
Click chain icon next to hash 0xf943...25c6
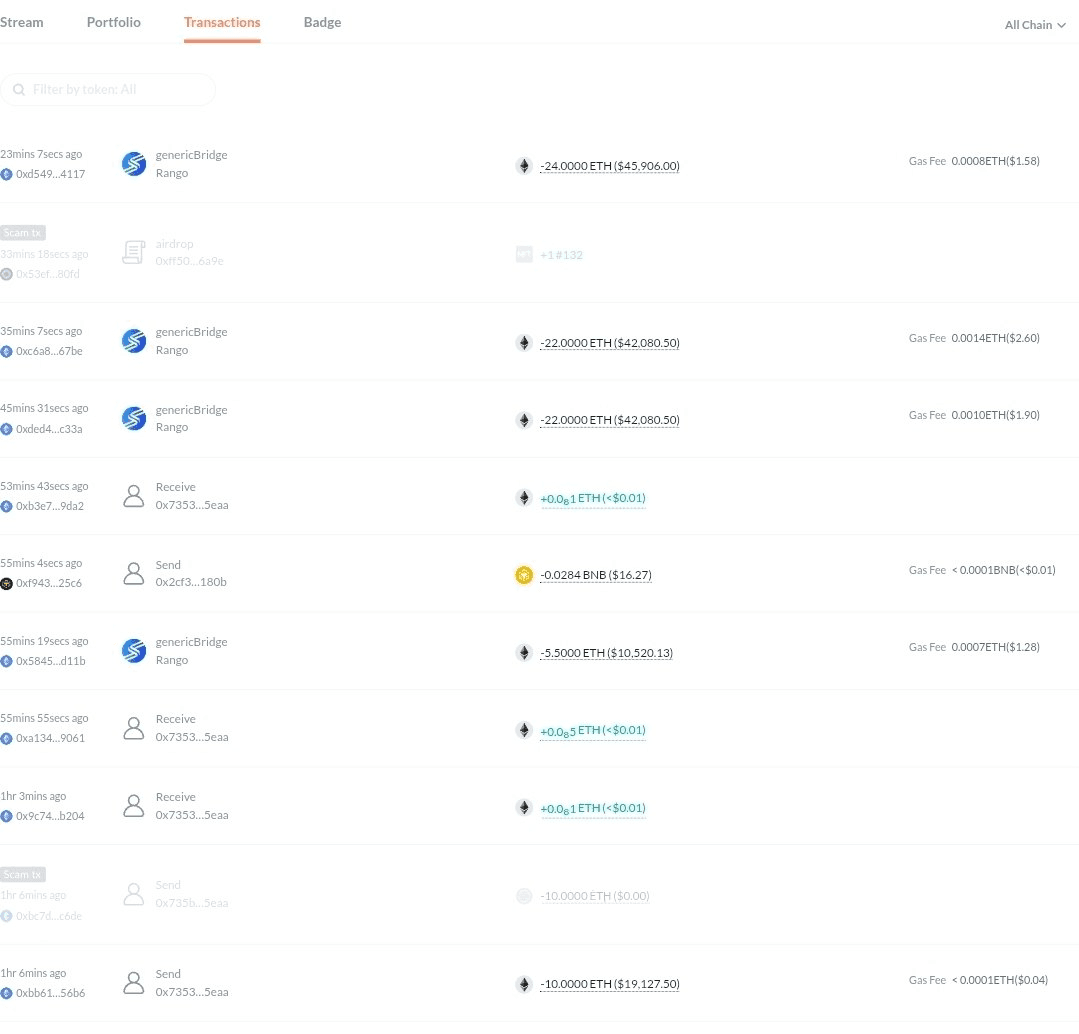click(x=6, y=583)
